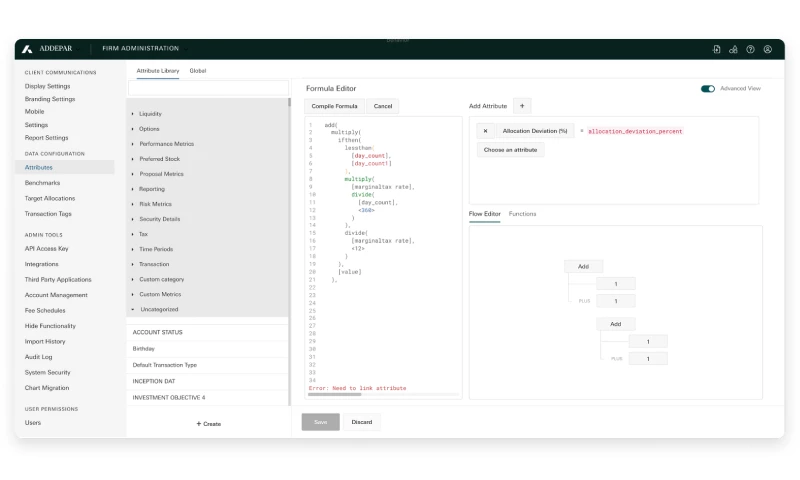Toggle the Advanced View switch
The width and height of the screenshot is (800, 480).
tap(708, 88)
